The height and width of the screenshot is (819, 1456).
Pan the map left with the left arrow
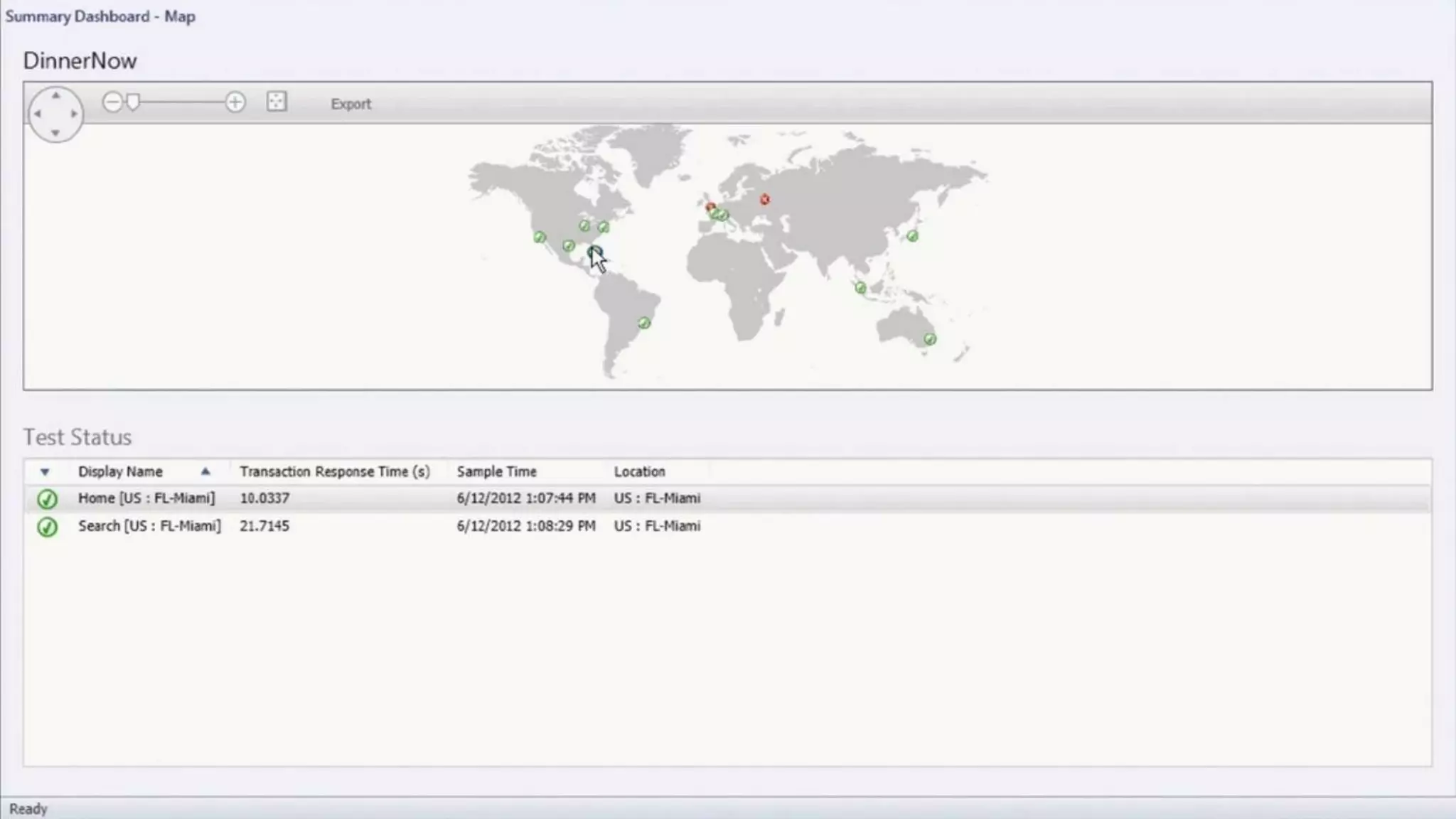37,114
